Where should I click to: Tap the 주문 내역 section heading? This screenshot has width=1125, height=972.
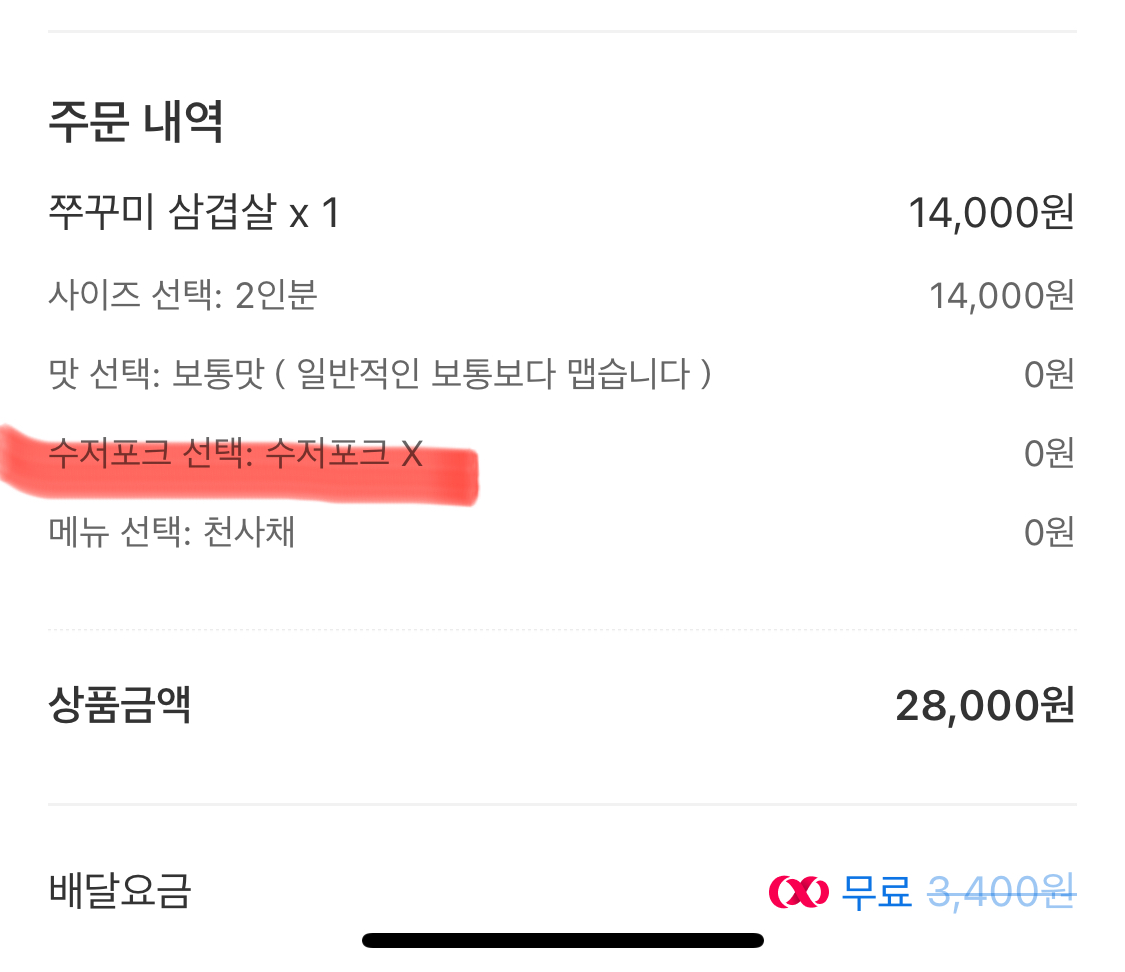coord(135,122)
